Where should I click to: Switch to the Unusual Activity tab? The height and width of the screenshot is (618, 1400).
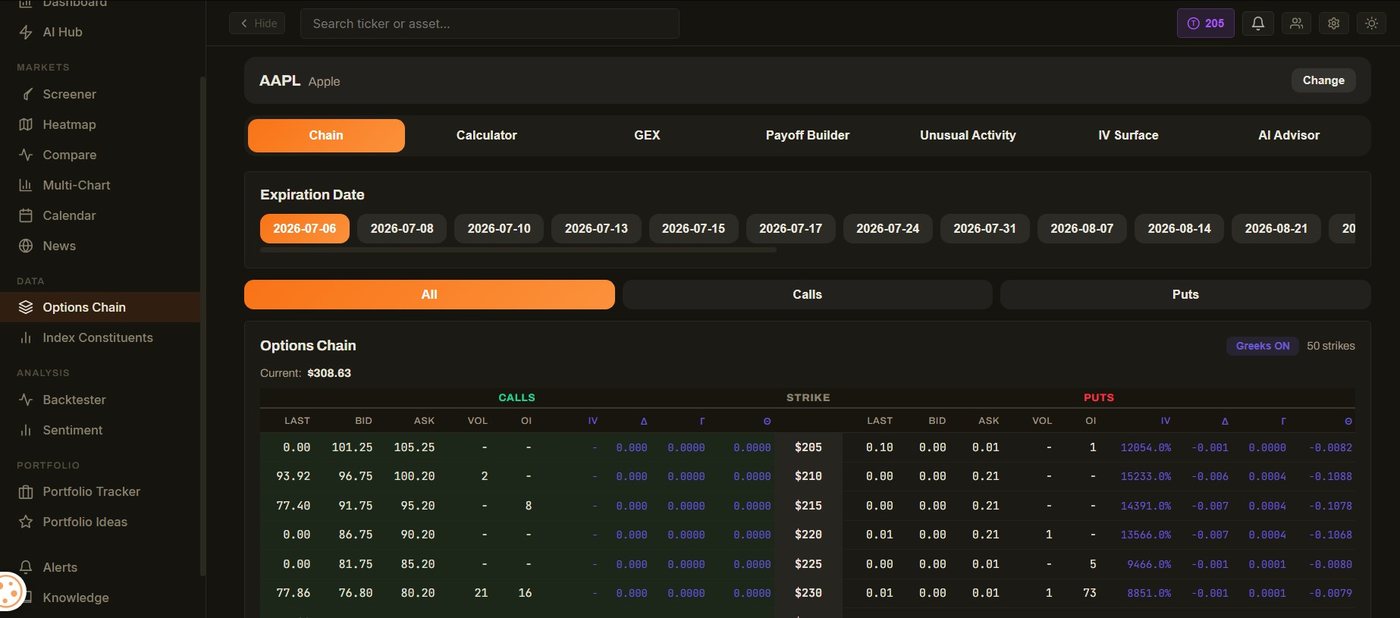[x=968, y=135]
